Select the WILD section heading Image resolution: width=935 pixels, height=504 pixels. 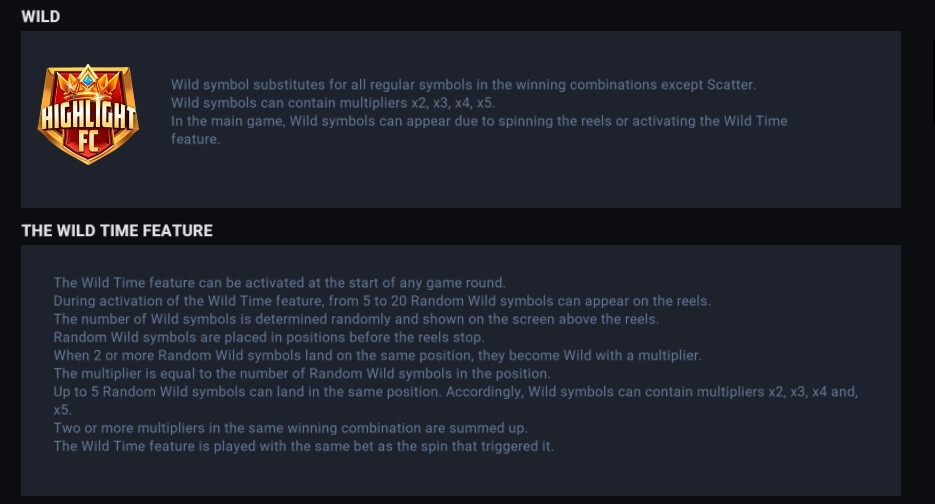click(41, 16)
